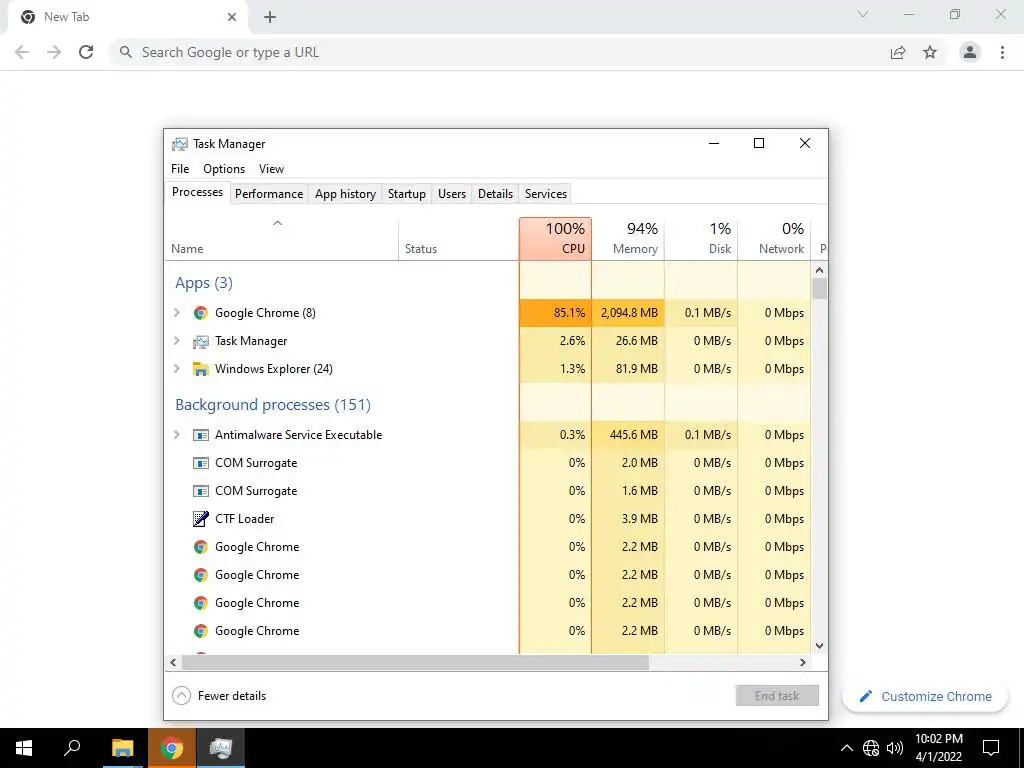This screenshot has height=768, width=1024.
Task: Switch to the Services tab
Action: click(x=546, y=194)
